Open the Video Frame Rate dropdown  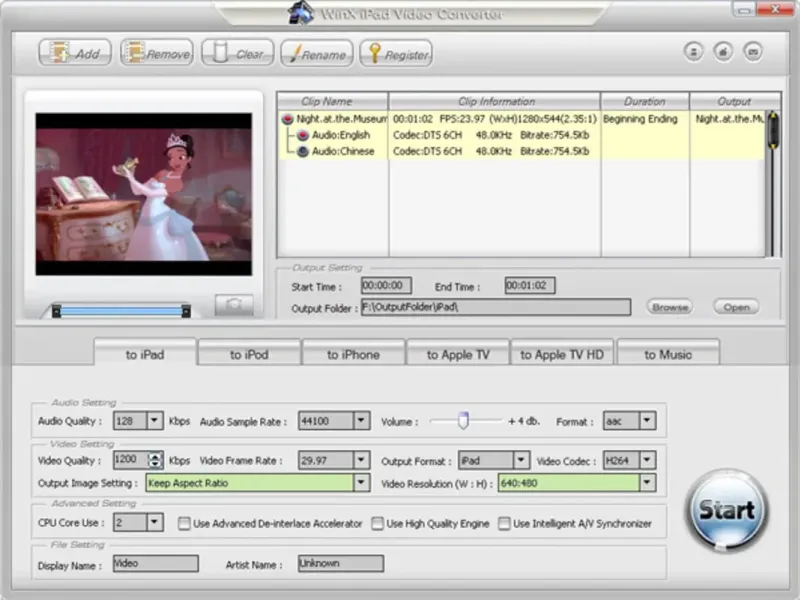coord(361,460)
